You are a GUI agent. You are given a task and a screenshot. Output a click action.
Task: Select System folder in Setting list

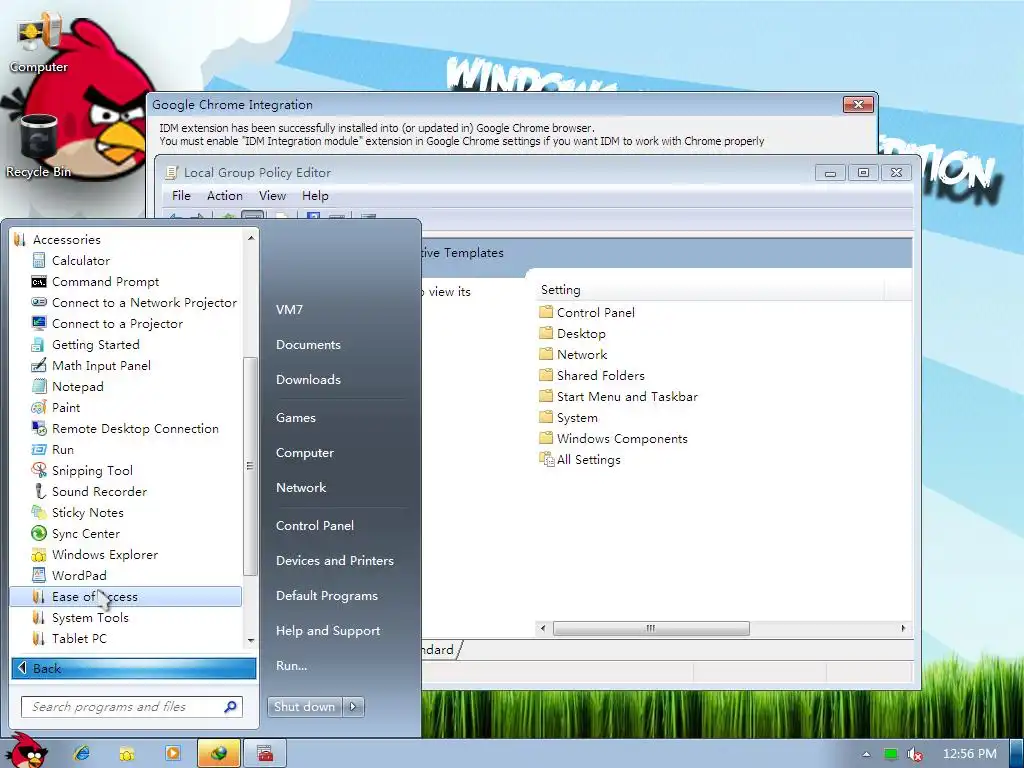click(x=568, y=417)
